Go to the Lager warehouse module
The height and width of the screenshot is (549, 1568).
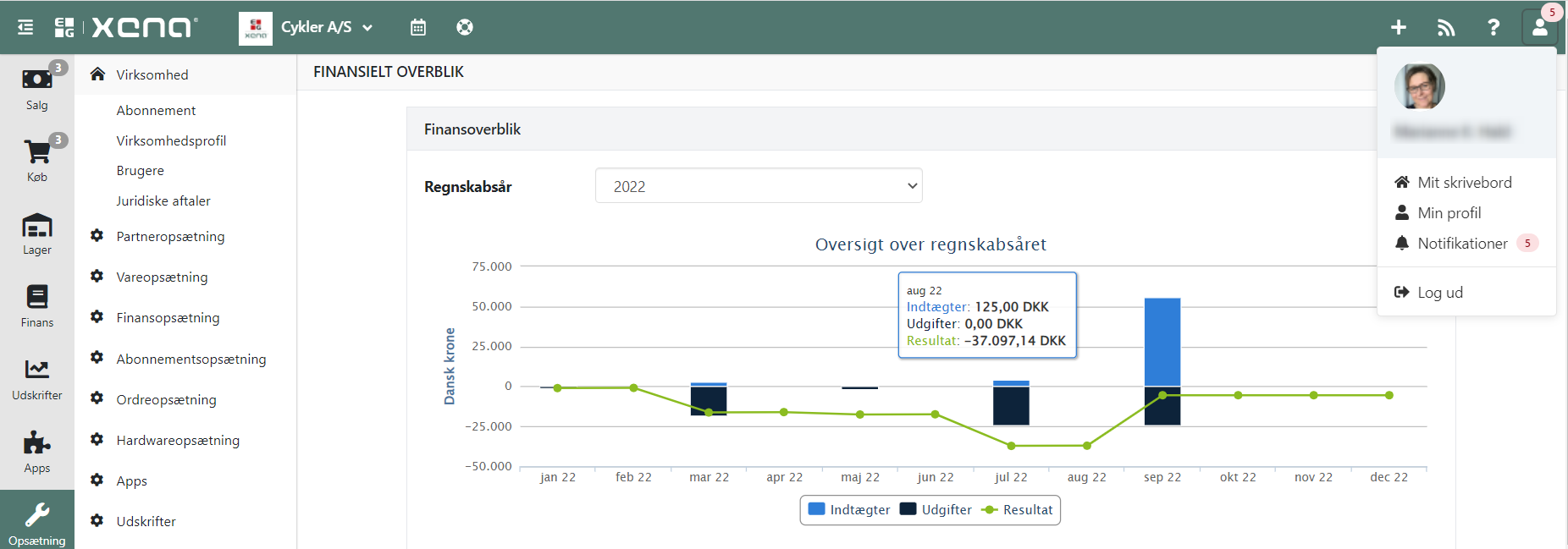36,233
